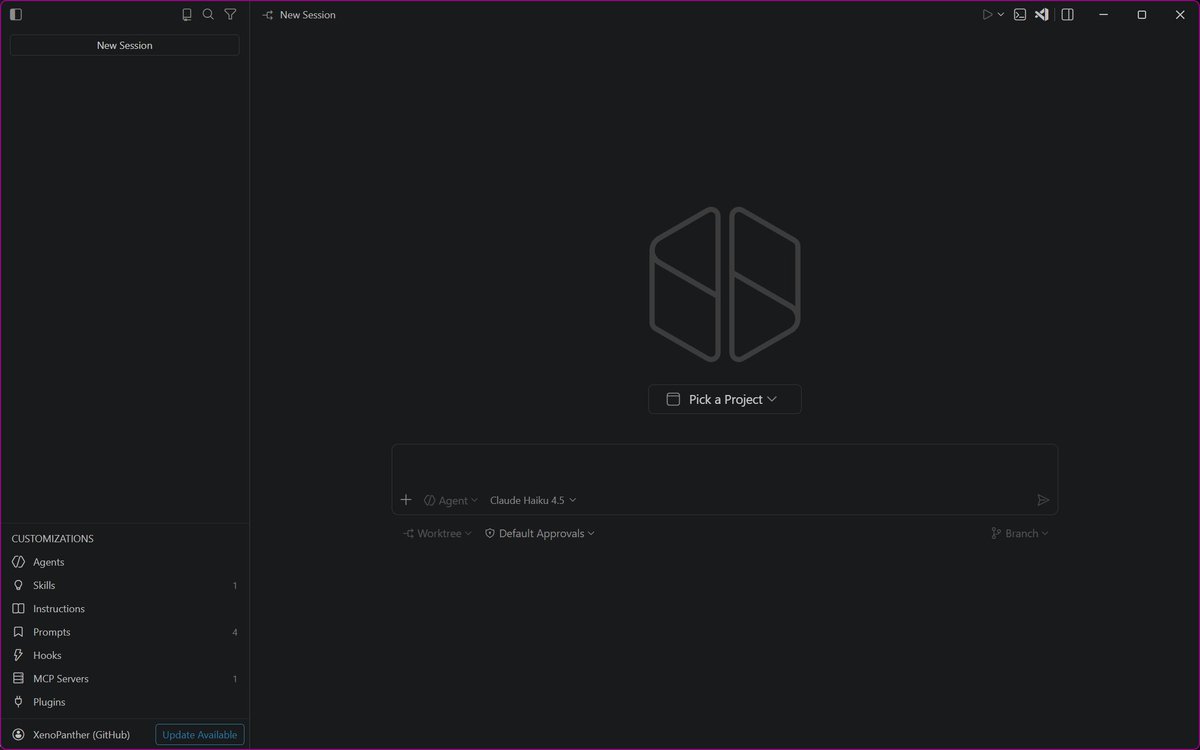Open in VS Code icon

coord(1042,15)
